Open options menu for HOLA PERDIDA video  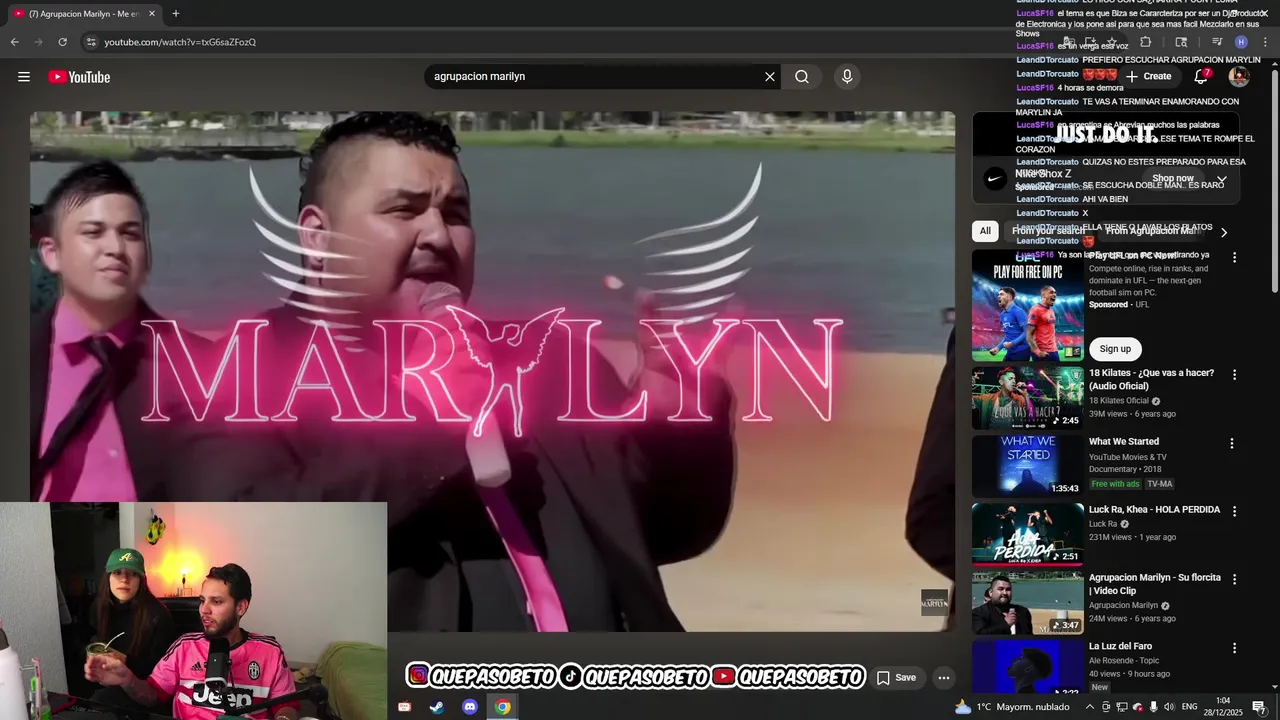tap(1234, 511)
